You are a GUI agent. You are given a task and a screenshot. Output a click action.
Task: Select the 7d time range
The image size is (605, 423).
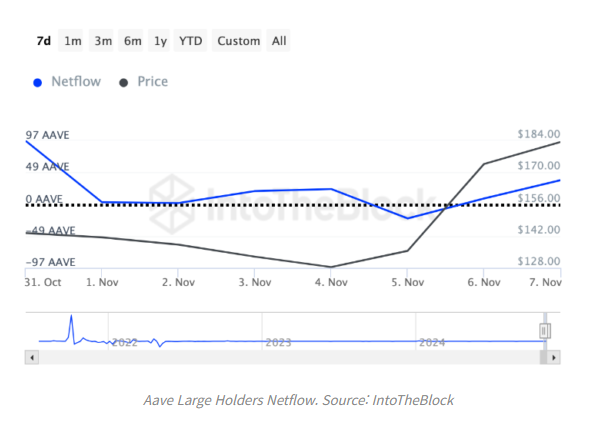point(43,41)
